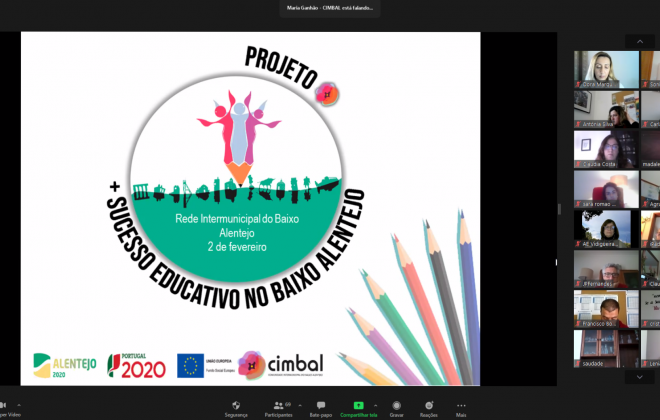Screen dimensions: 660x420
Task: Click the green Compartilhar tela icon
Action: 359,404
